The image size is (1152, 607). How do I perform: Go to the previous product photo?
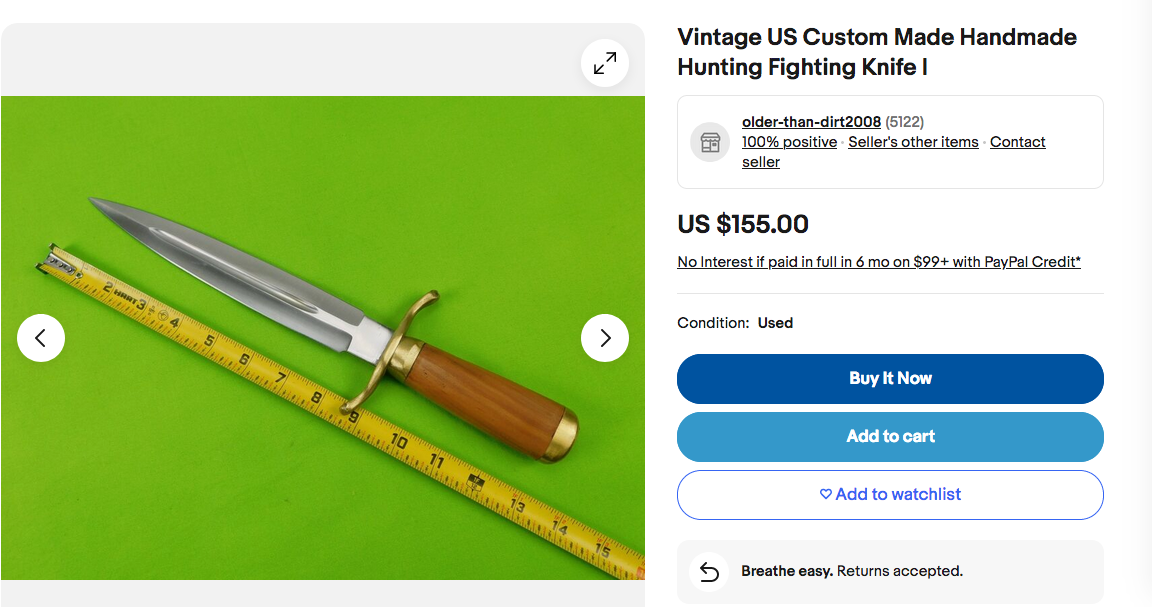pos(41,338)
